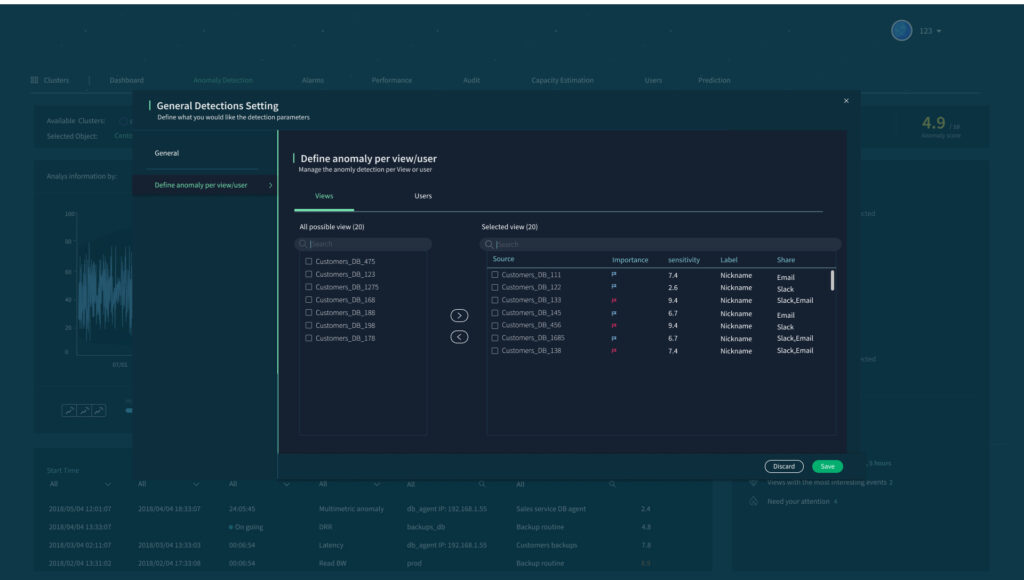The image size is (1024, 580).
Task: Click the importance flag for Customers_DB_111
Action: click(614, 274)
